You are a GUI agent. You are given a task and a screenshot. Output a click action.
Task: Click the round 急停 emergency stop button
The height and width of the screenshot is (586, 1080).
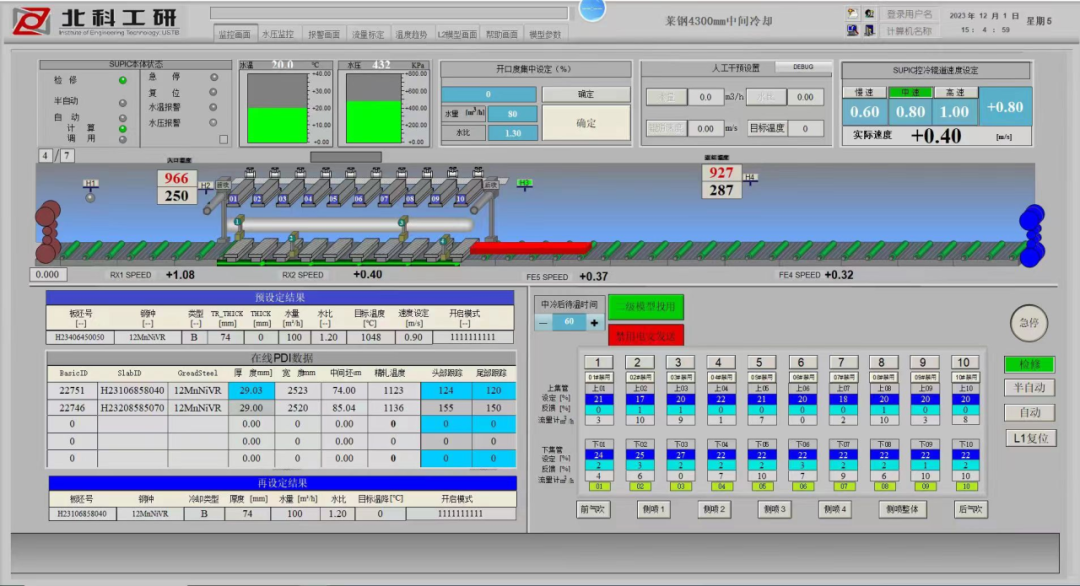(1029, 323)
